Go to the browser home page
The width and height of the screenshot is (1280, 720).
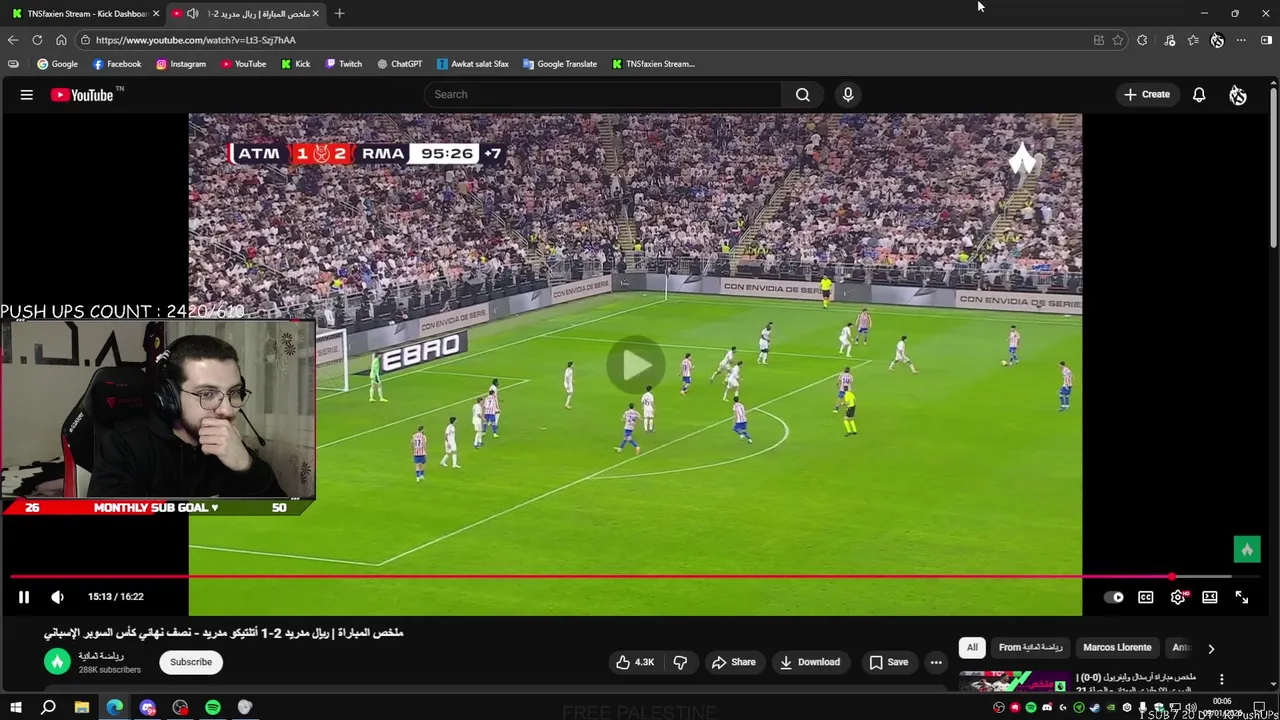click(x=61, y=40)
